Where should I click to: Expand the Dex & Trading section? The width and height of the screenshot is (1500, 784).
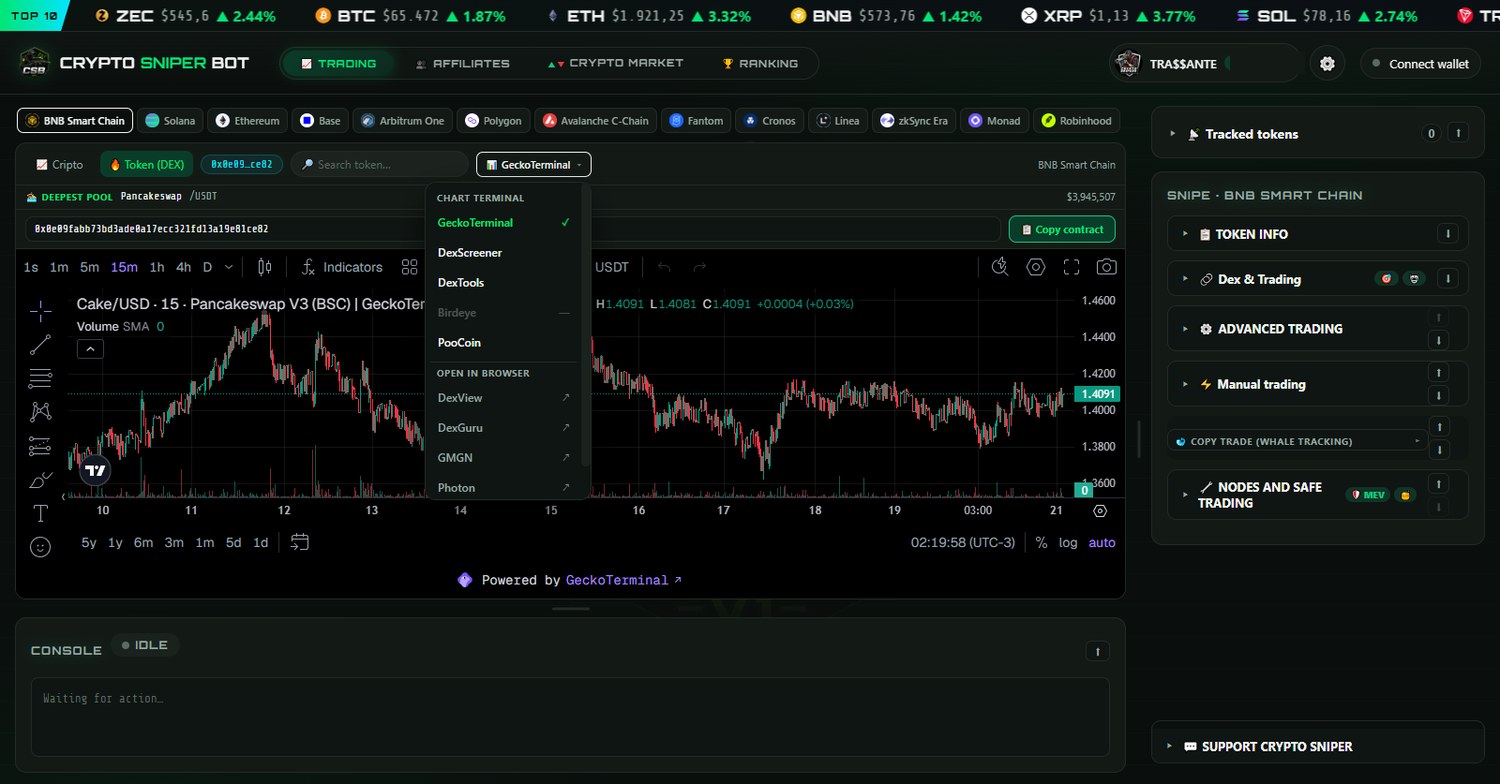[1185, 279]
